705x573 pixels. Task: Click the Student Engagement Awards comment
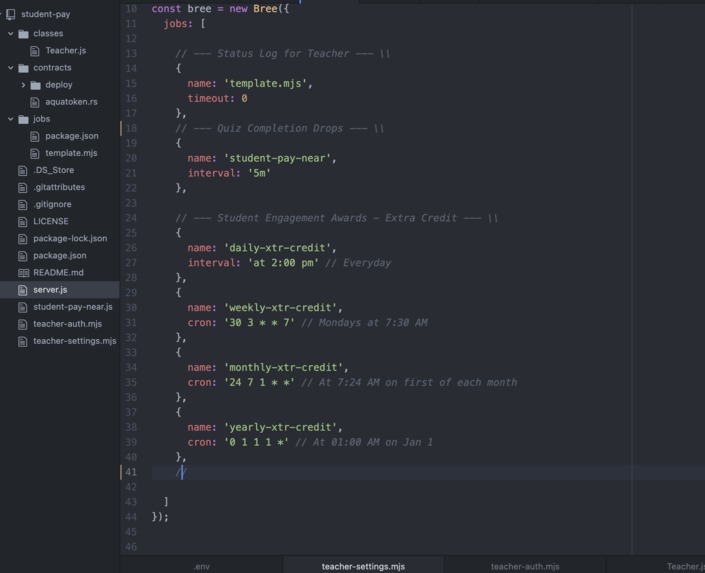tap(337, 218)
